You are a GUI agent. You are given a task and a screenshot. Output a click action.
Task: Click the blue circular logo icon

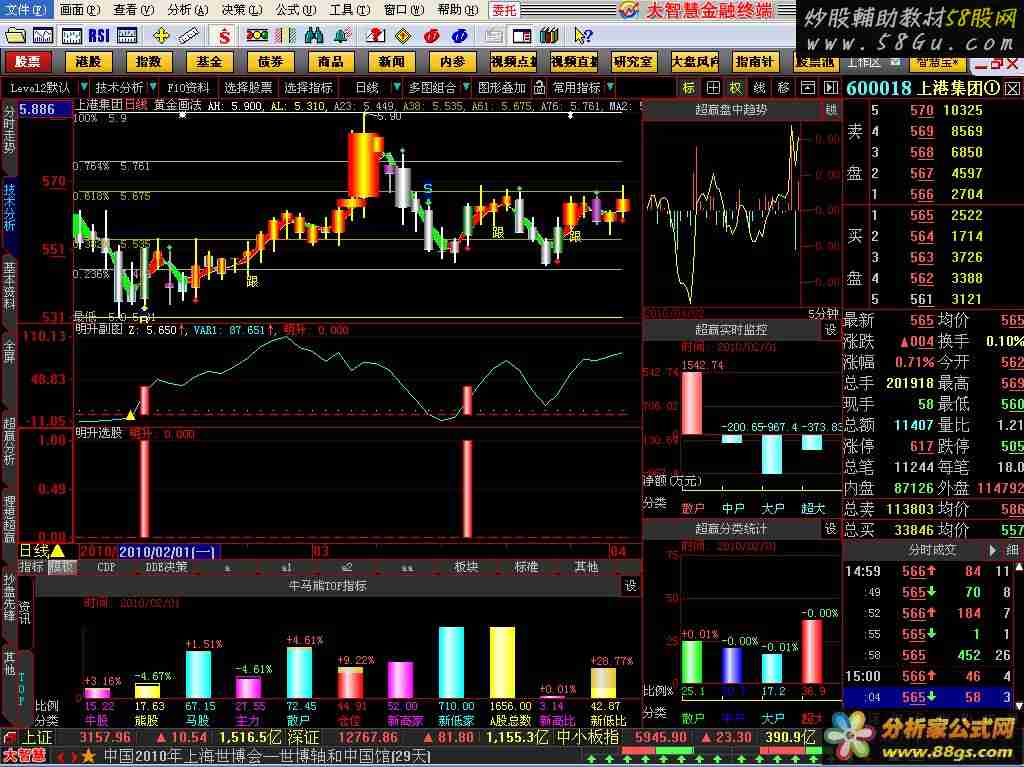(x=459, y=35)
